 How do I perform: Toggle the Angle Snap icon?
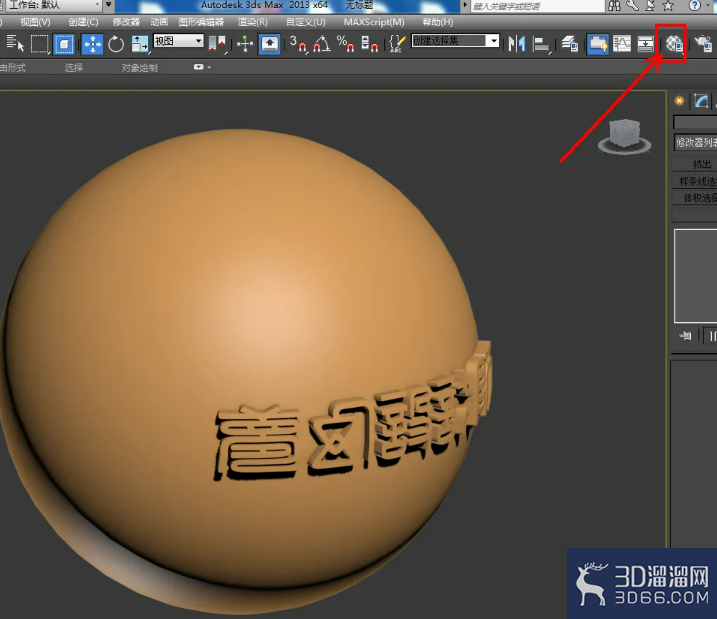pyautogui.click(x=322, y=44)
